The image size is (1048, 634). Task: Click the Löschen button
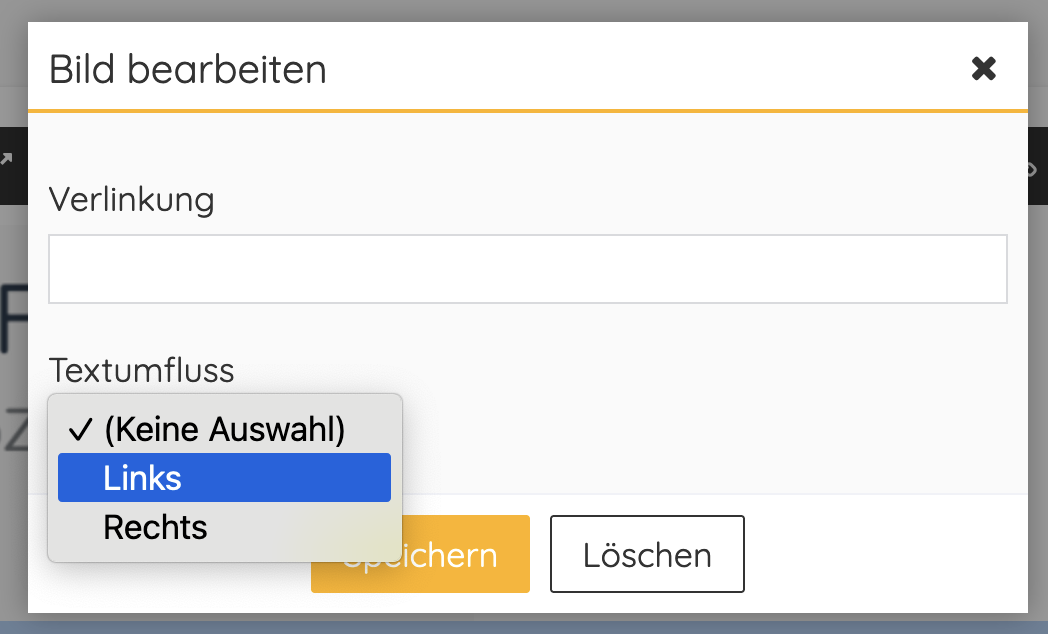pos(647,555)
